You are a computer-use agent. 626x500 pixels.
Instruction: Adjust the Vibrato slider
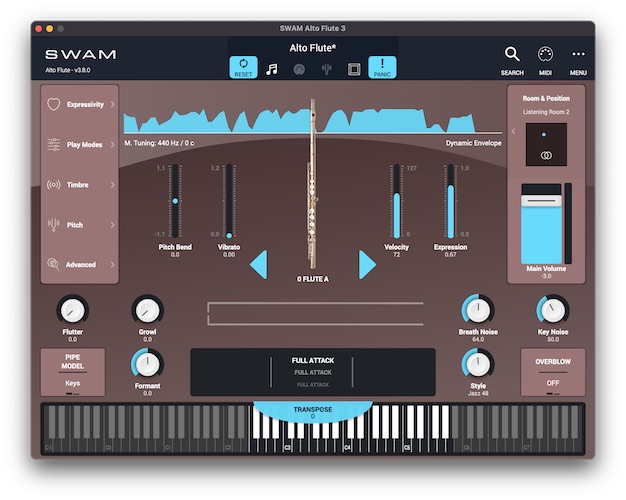click(229, 200)
